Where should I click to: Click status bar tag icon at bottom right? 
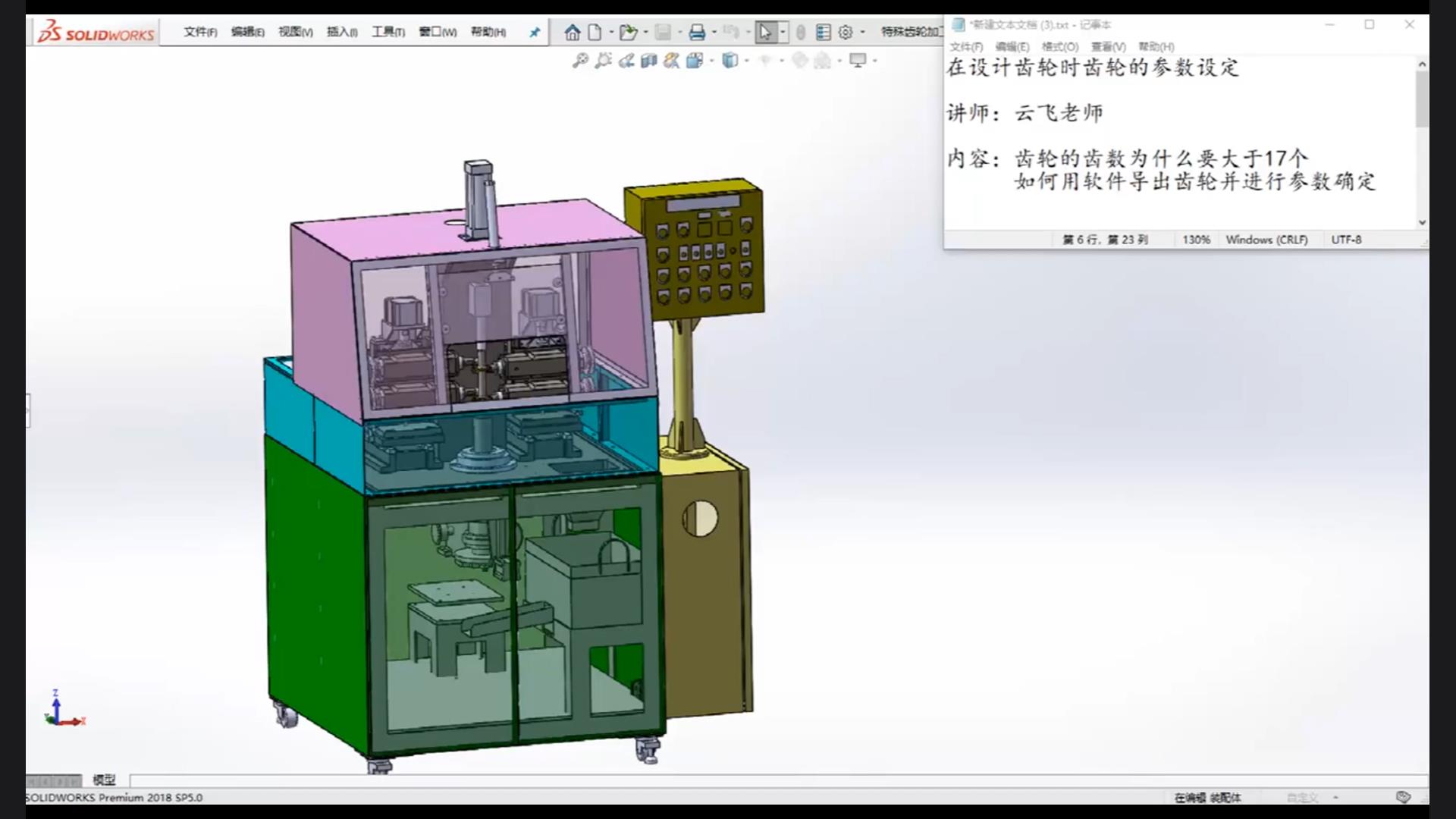click(1403, 797)
